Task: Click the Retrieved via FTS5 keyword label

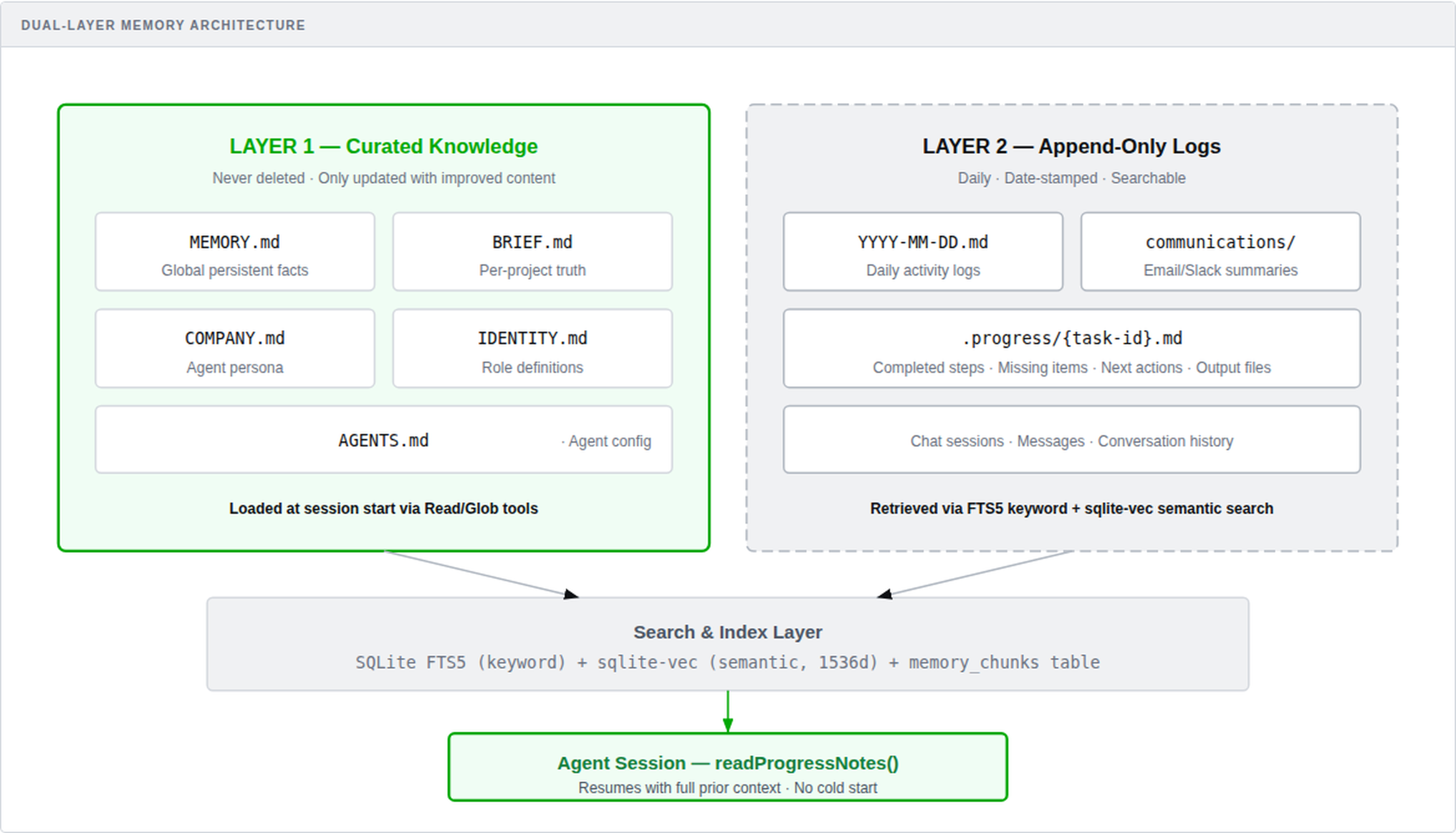Action: coord(1071,509)
